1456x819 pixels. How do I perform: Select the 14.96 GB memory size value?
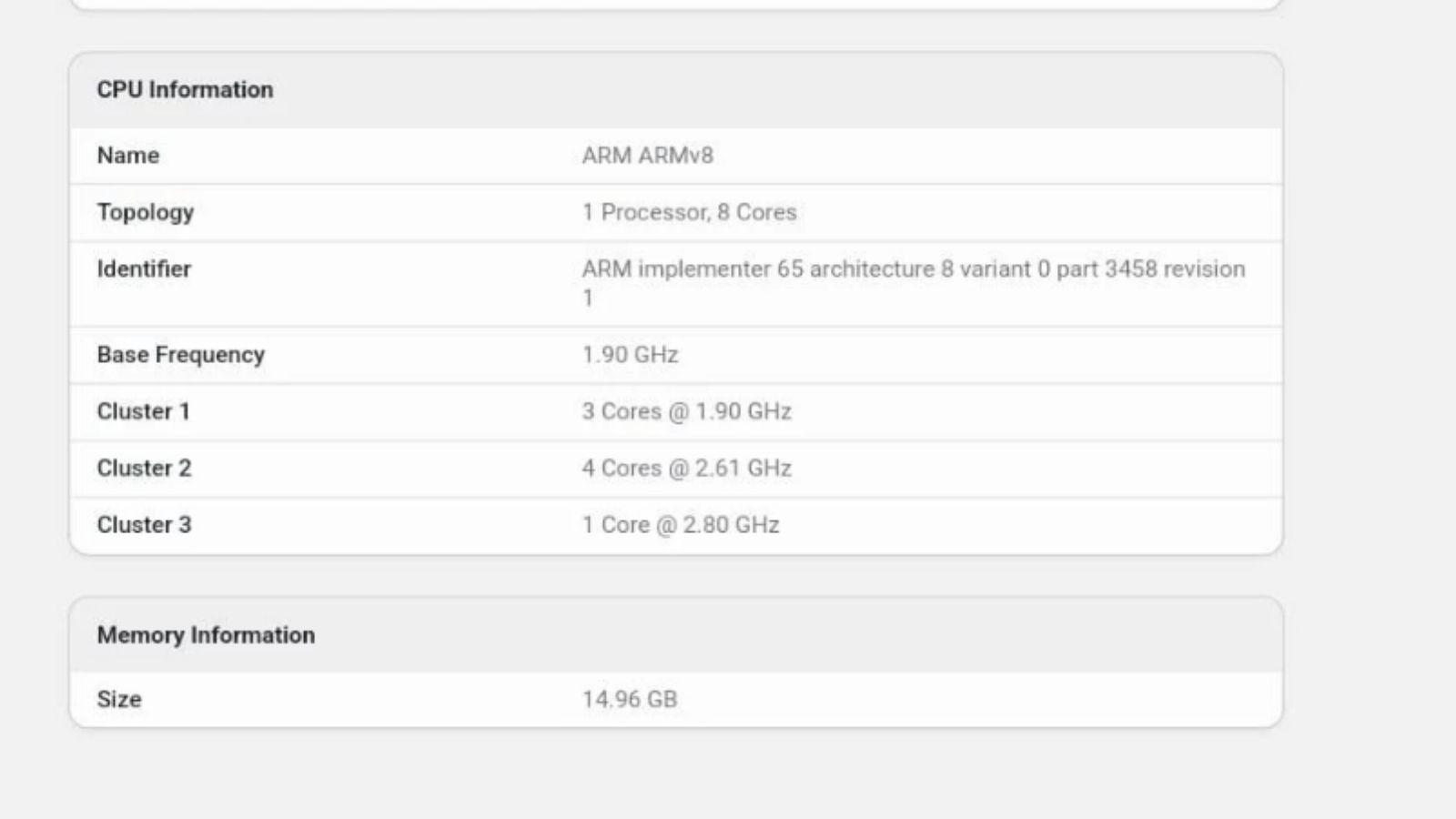pos(629,699)
